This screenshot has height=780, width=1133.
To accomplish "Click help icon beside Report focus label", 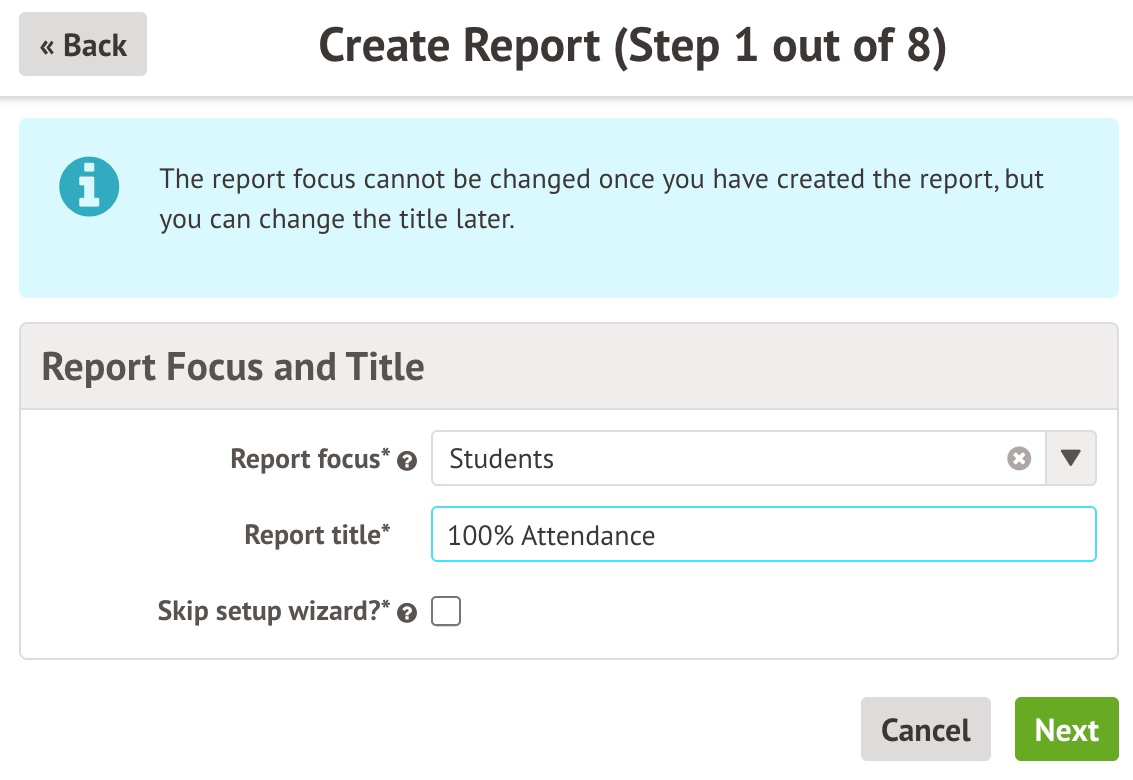I will (407, 462).
